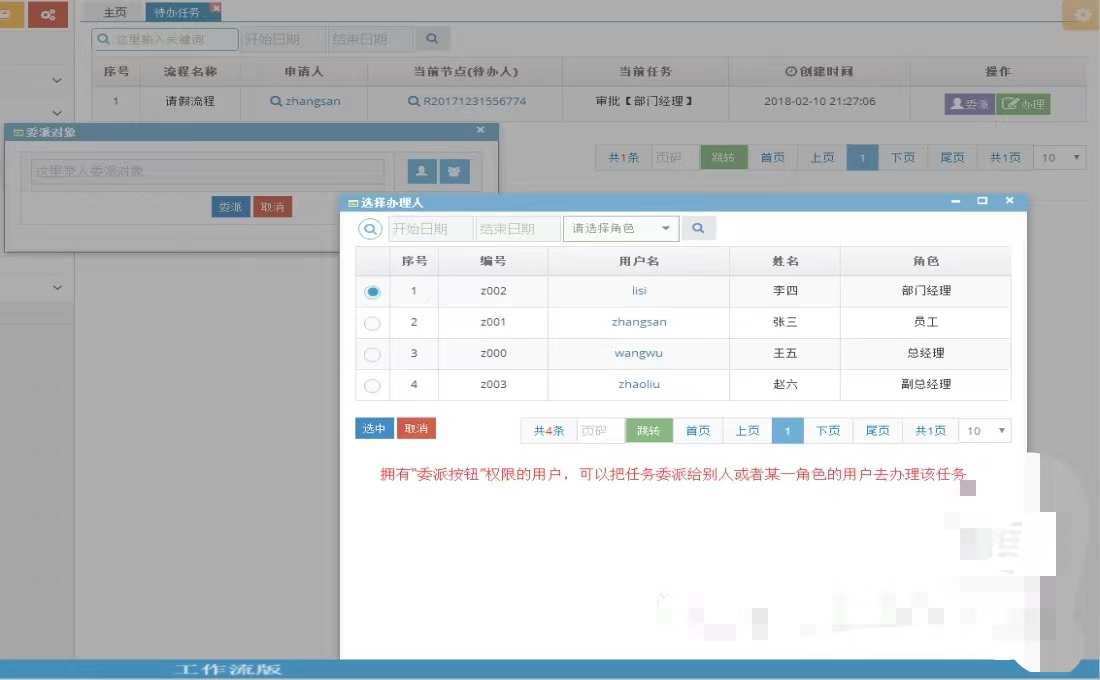1100x680 pixels.
Task: Click page number 1 in 选择办理人 pagination
Action: (x=788, y=430)
